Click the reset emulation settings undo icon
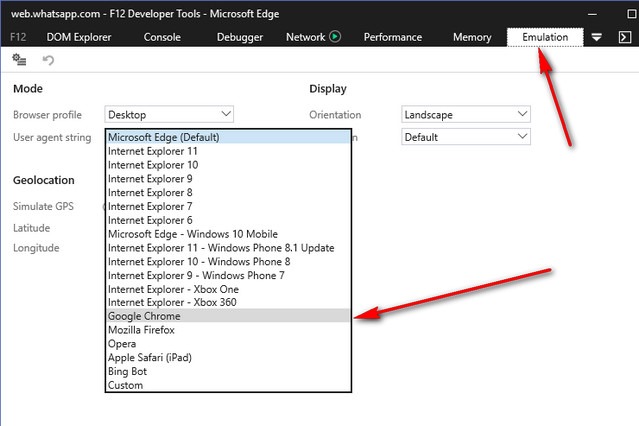The image size is (639, 426). pos(48,60)
